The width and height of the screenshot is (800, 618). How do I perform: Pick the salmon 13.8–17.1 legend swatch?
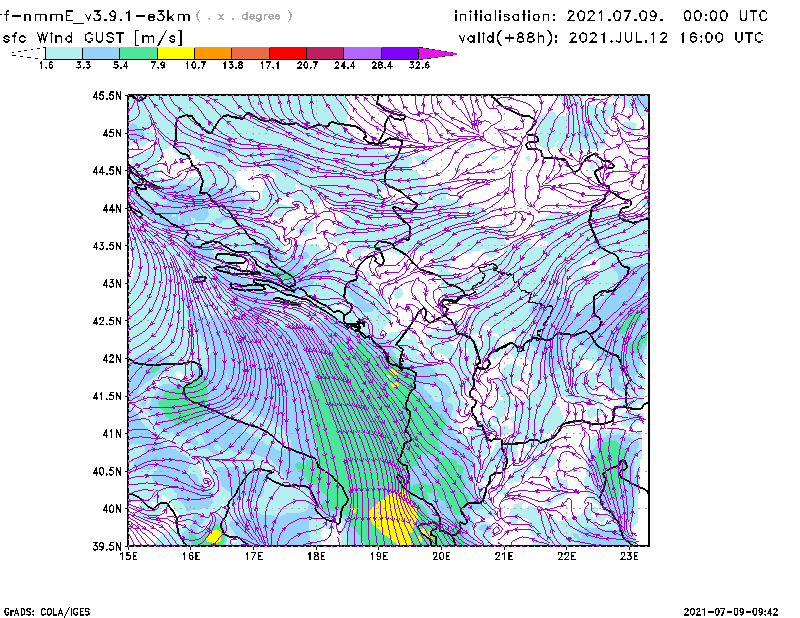[251, 53]
